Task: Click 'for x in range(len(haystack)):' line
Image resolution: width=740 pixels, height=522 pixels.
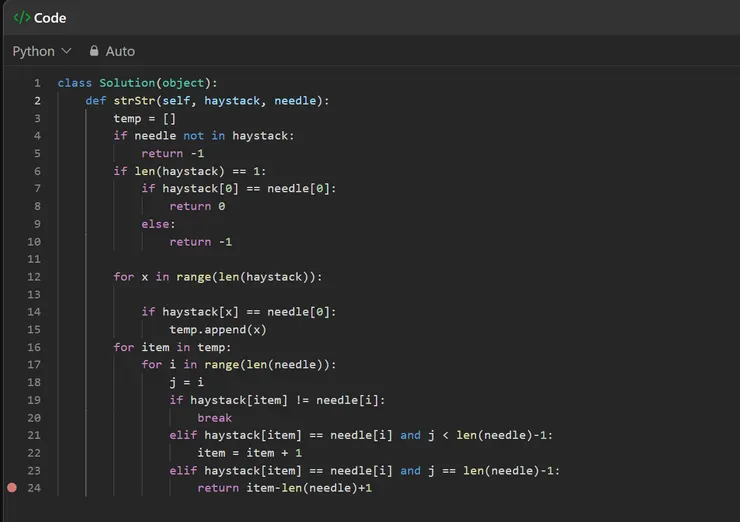Action: [218, 277]
